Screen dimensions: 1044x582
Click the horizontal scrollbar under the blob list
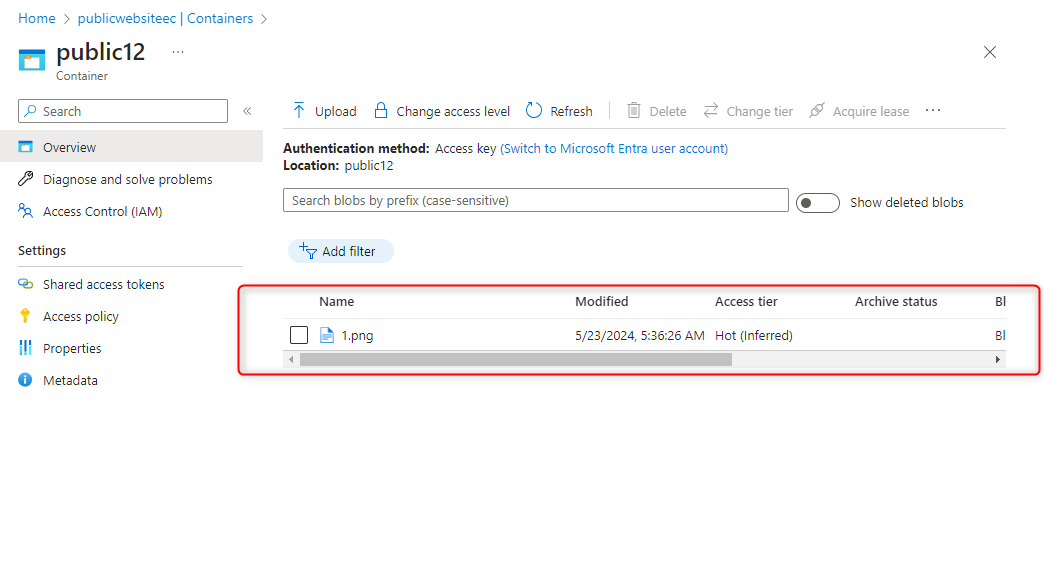tap(515, 359)
